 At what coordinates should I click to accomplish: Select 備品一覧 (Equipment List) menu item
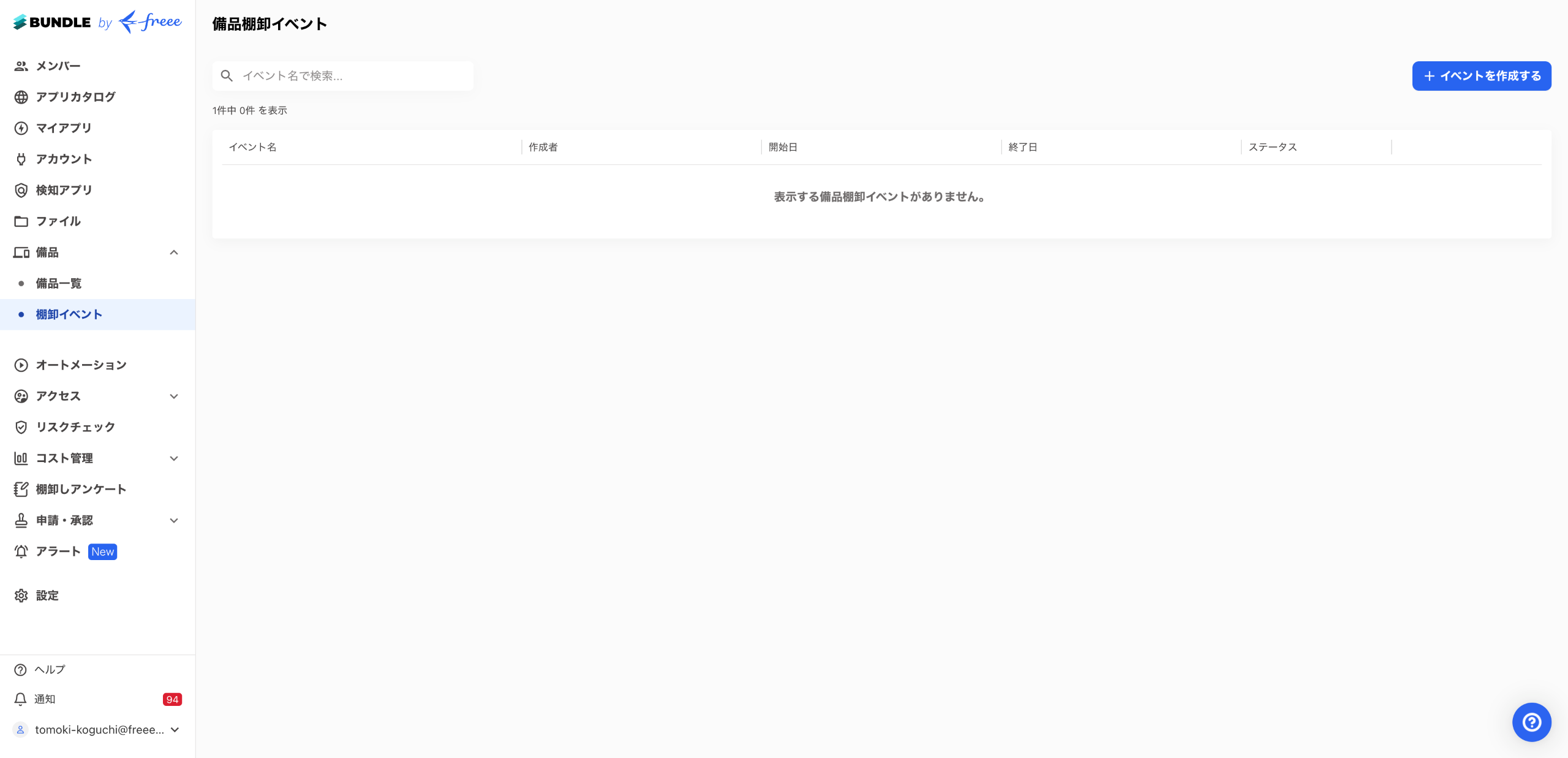[x=59, y=284]
